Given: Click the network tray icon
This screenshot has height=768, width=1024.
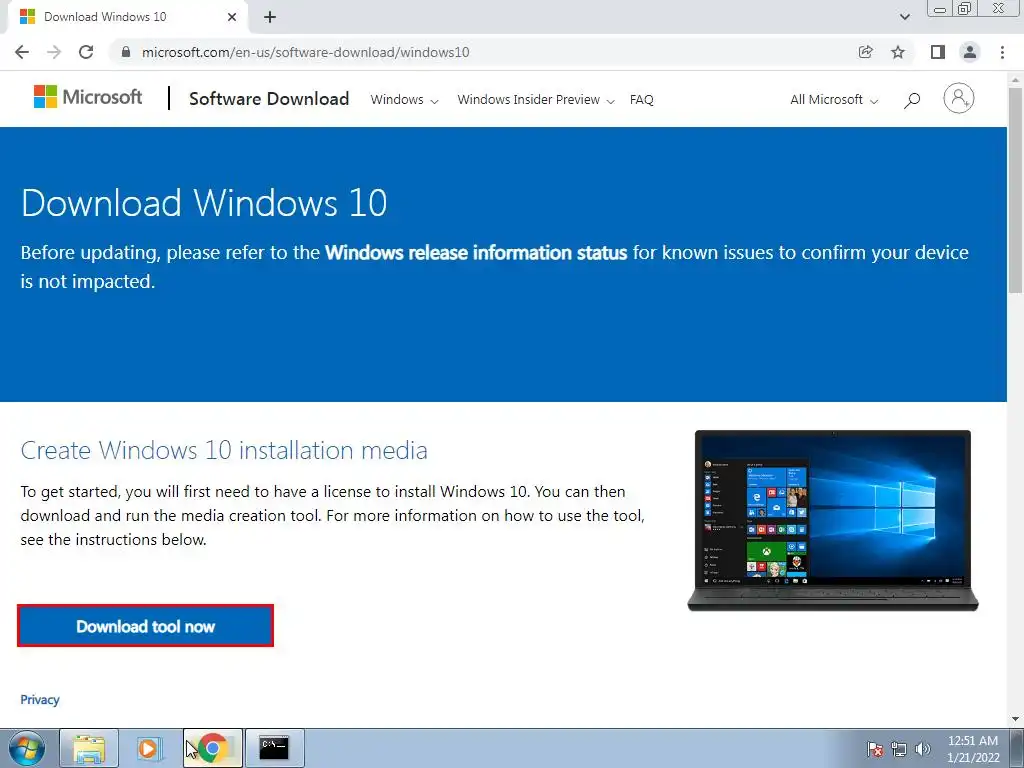Looking at the screenshot, I should click(x=899, y=750).
